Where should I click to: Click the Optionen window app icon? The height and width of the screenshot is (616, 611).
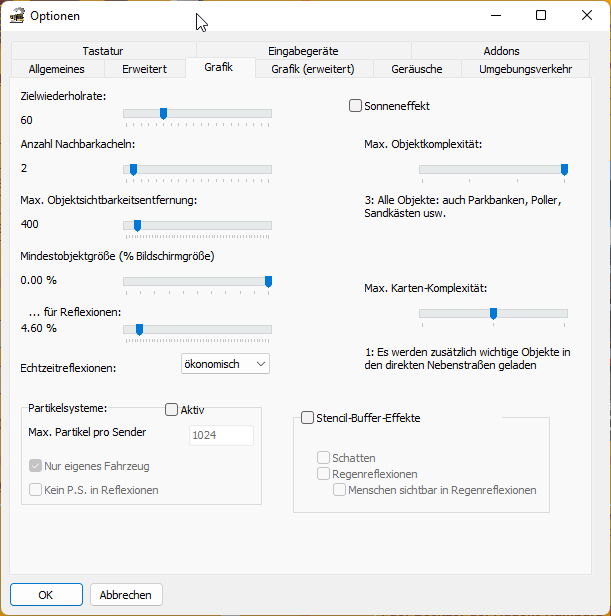pyautogui.click(x=17, y=15)
